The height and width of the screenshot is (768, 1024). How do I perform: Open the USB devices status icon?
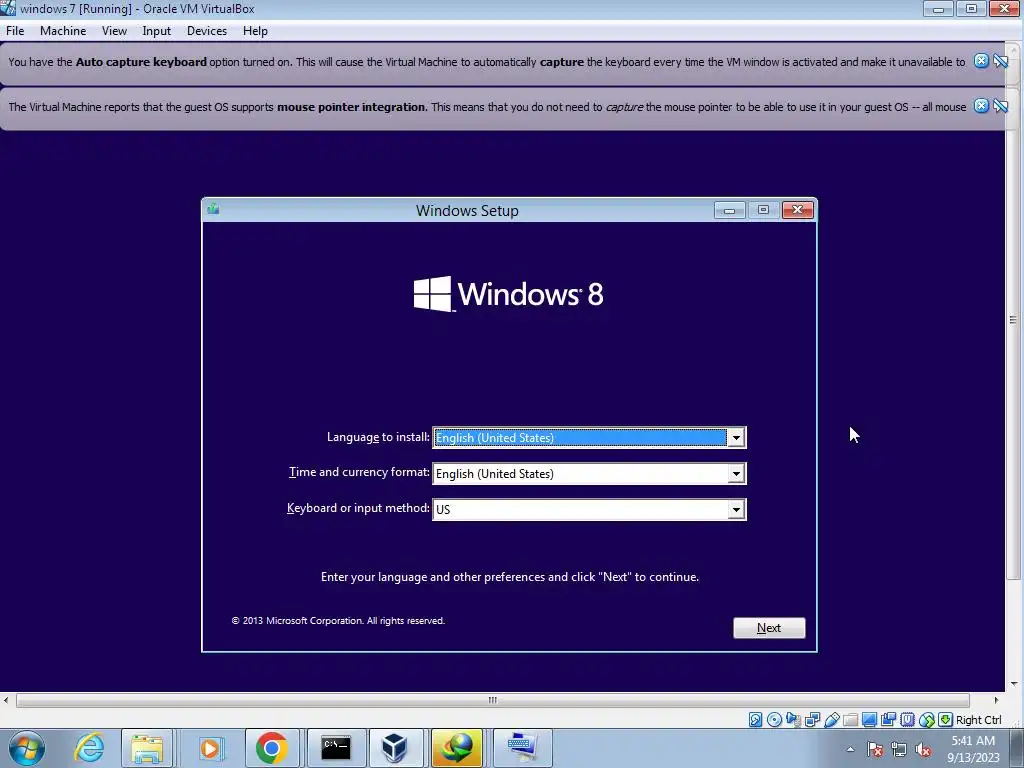[831, 720]
